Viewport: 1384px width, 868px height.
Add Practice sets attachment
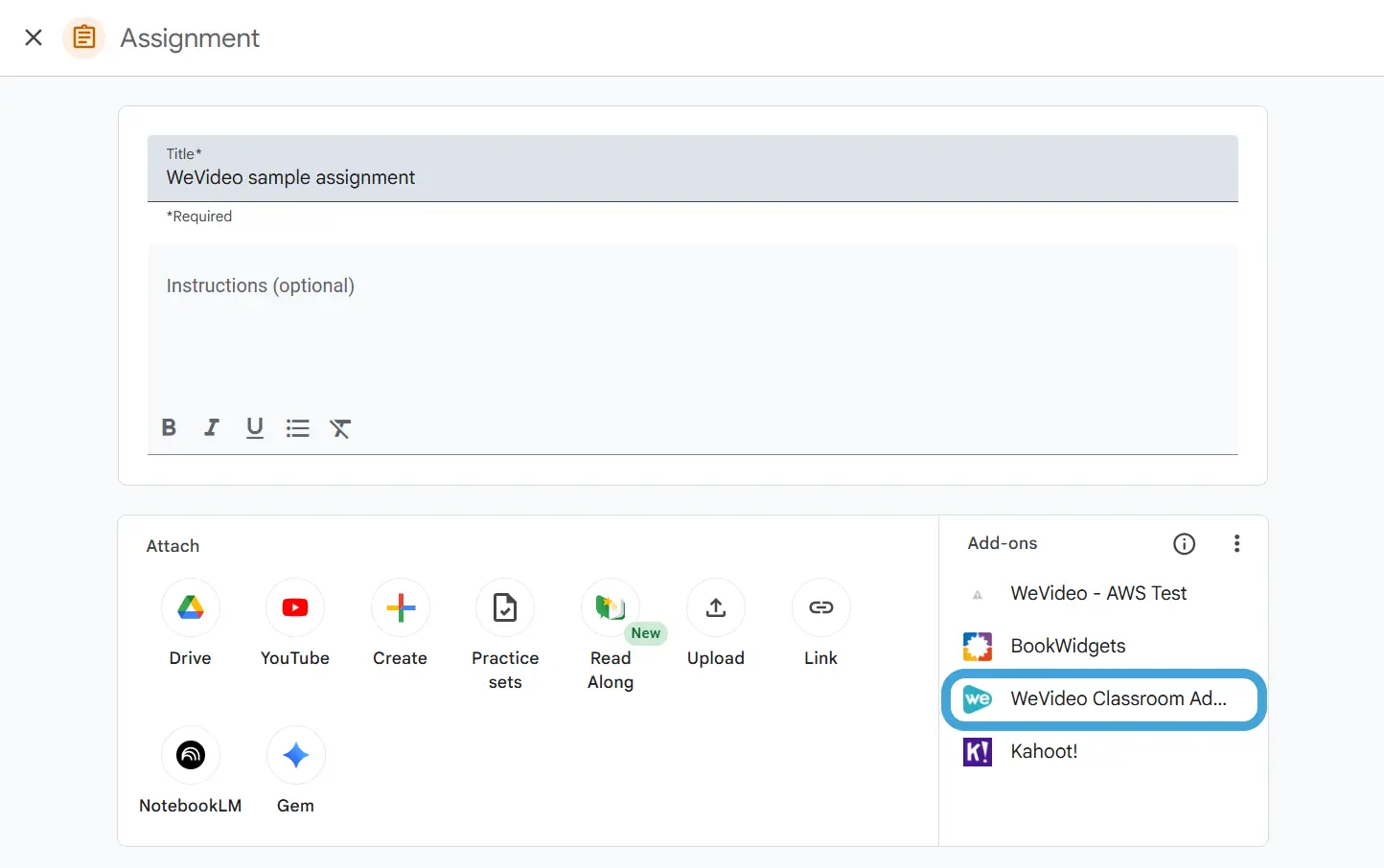point(505,607)
